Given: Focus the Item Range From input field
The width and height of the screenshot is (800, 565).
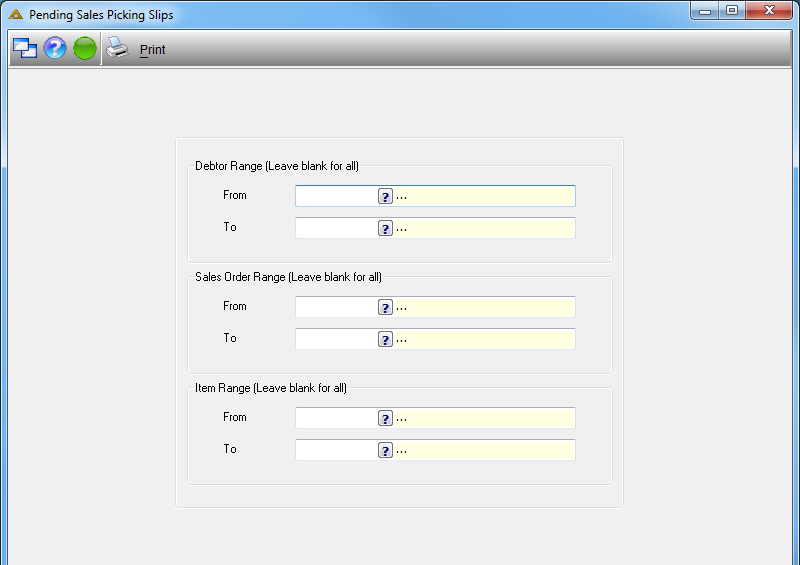Looking at the screenshot, I should (x=337, y=418).
